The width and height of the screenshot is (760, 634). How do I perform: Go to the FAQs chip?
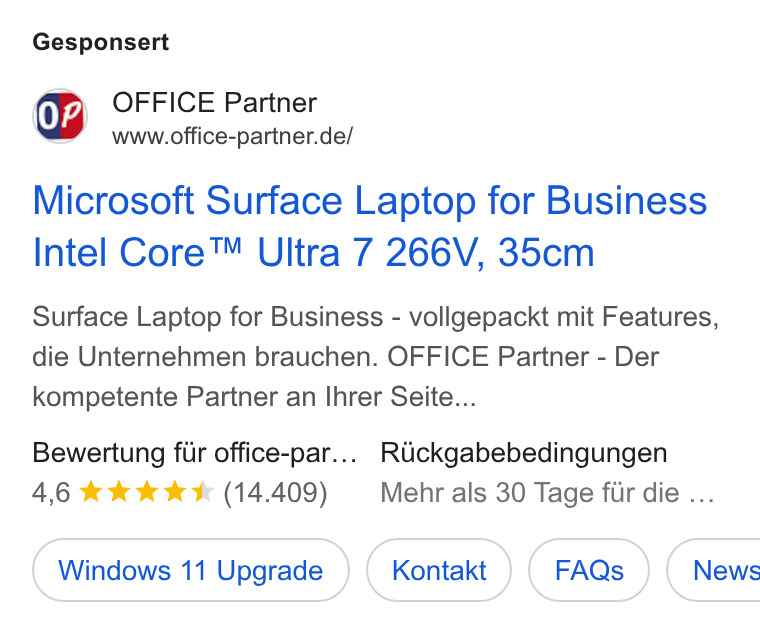(589, 570)
